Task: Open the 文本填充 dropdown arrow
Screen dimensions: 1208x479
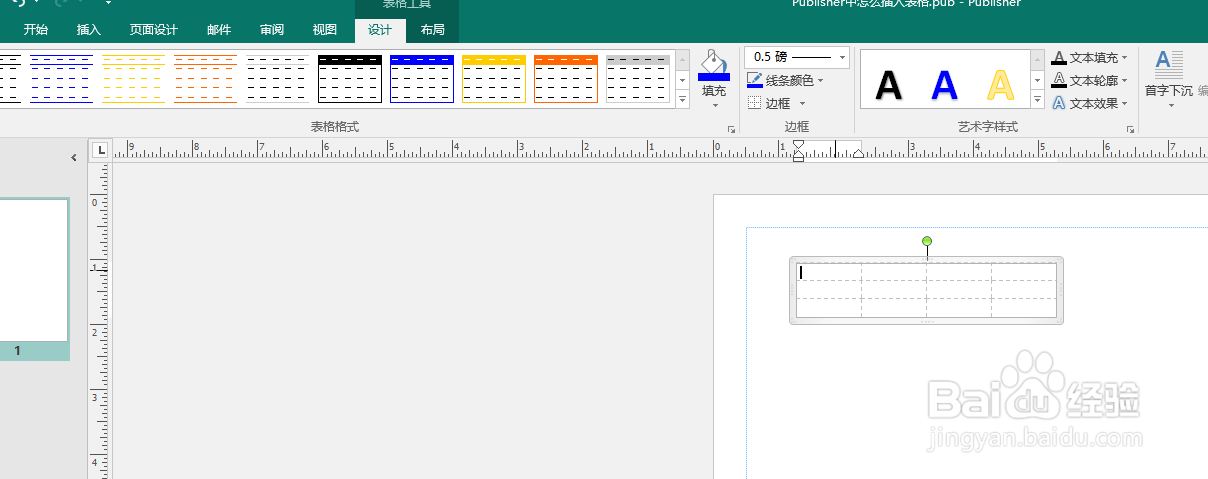Action: tap(1125, 58)
